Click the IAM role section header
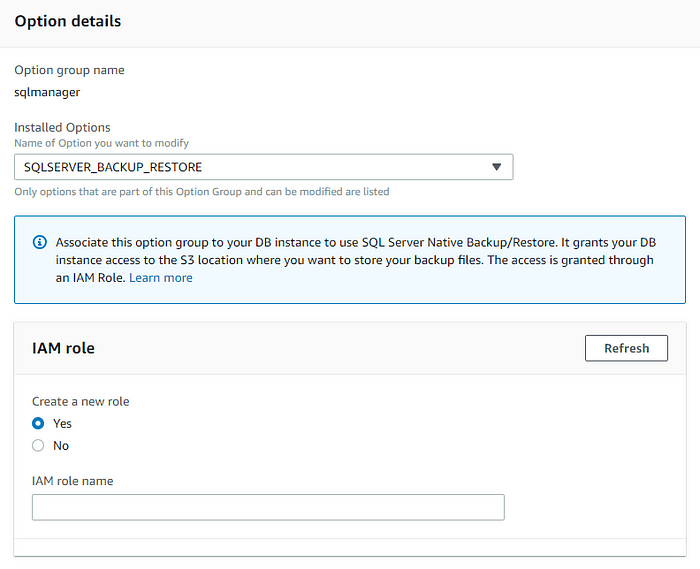The image size is (700, 569). (x=63, y=348)
